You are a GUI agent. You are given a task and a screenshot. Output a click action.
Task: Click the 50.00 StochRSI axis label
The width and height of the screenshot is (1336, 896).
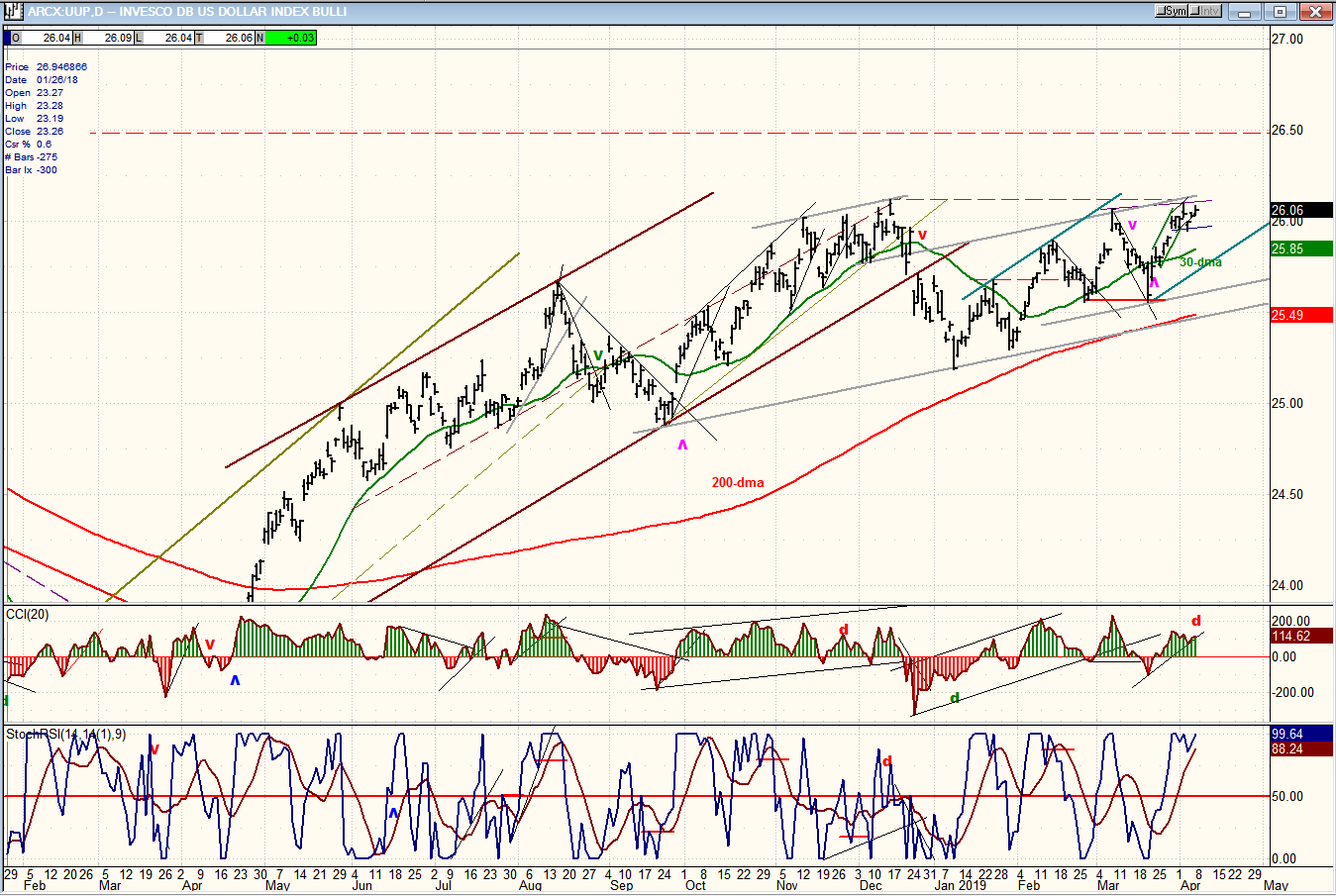click(1287, 797)
